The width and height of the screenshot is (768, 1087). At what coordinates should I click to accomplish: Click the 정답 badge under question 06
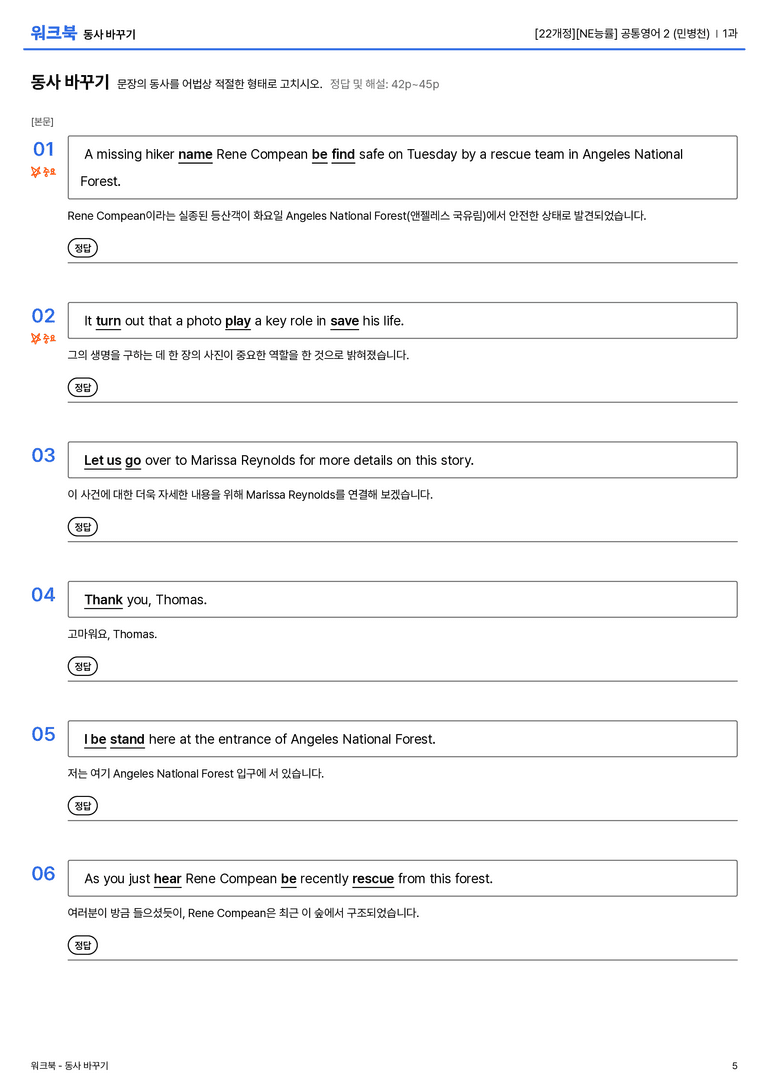pos(82,945)
